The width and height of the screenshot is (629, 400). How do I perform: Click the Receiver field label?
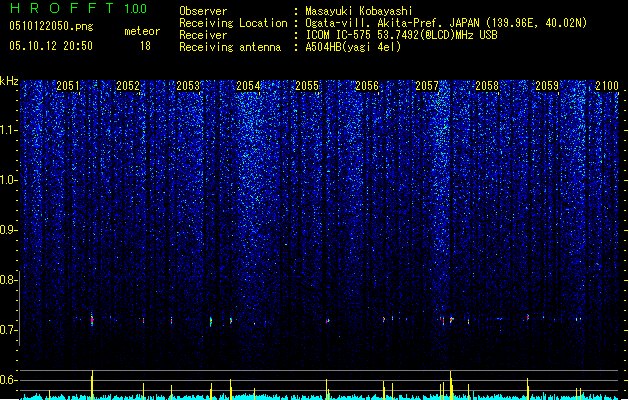(203, 35)
